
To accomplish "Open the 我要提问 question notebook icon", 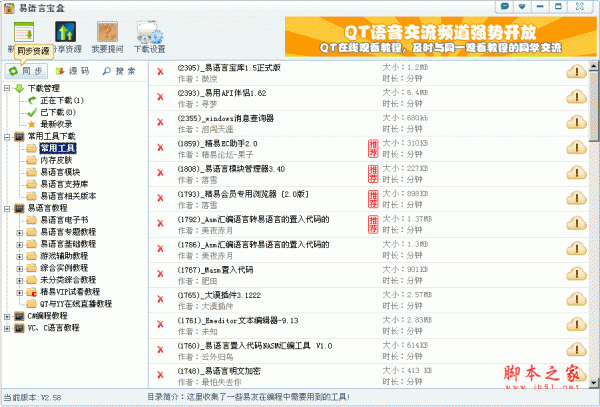I will click(x=107, y=32).
